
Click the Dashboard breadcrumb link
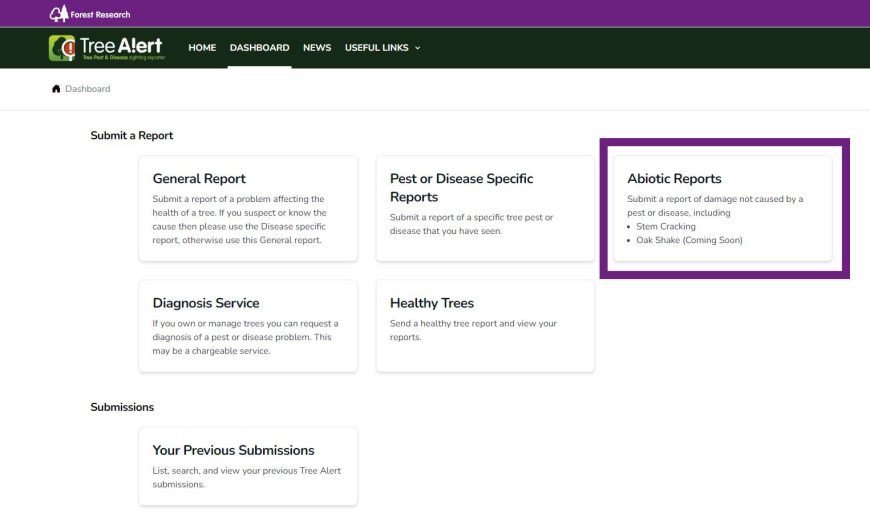click(x=88, y=89)
